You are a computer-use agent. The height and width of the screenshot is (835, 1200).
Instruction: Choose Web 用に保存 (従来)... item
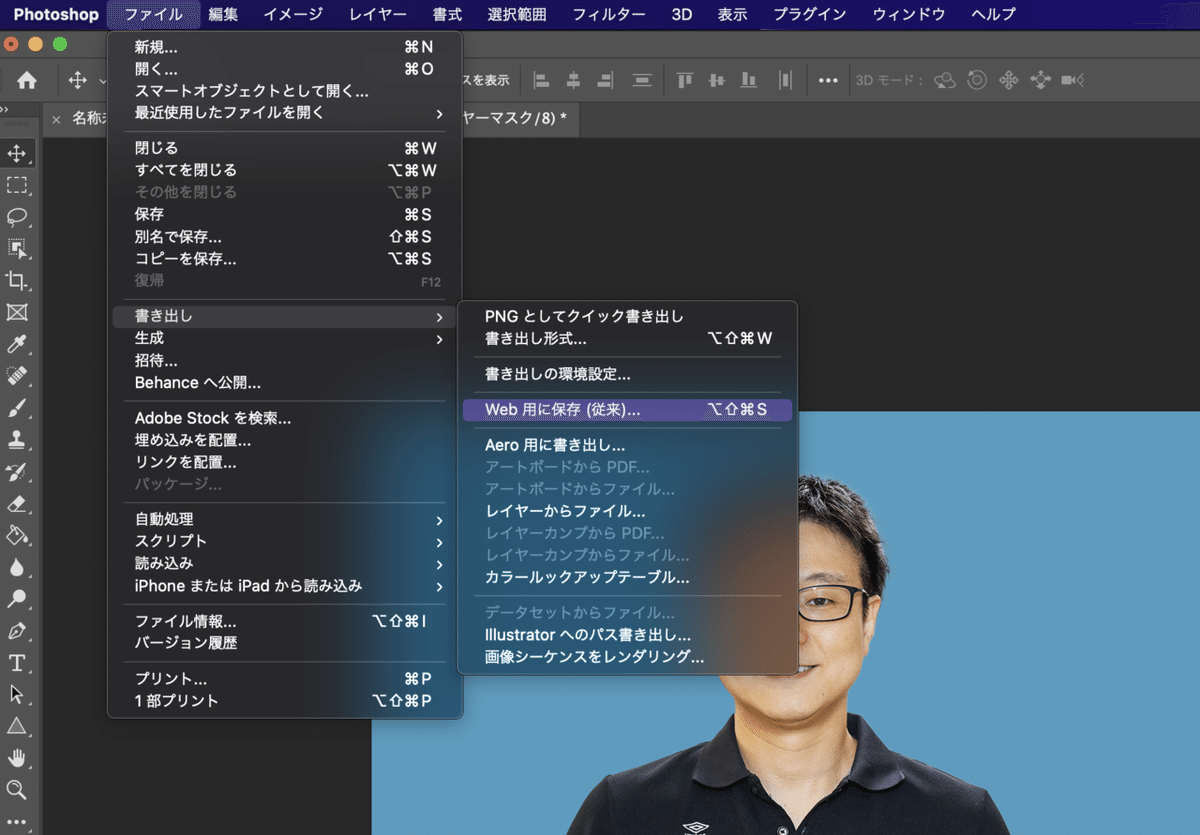click(x=626, y=410)
